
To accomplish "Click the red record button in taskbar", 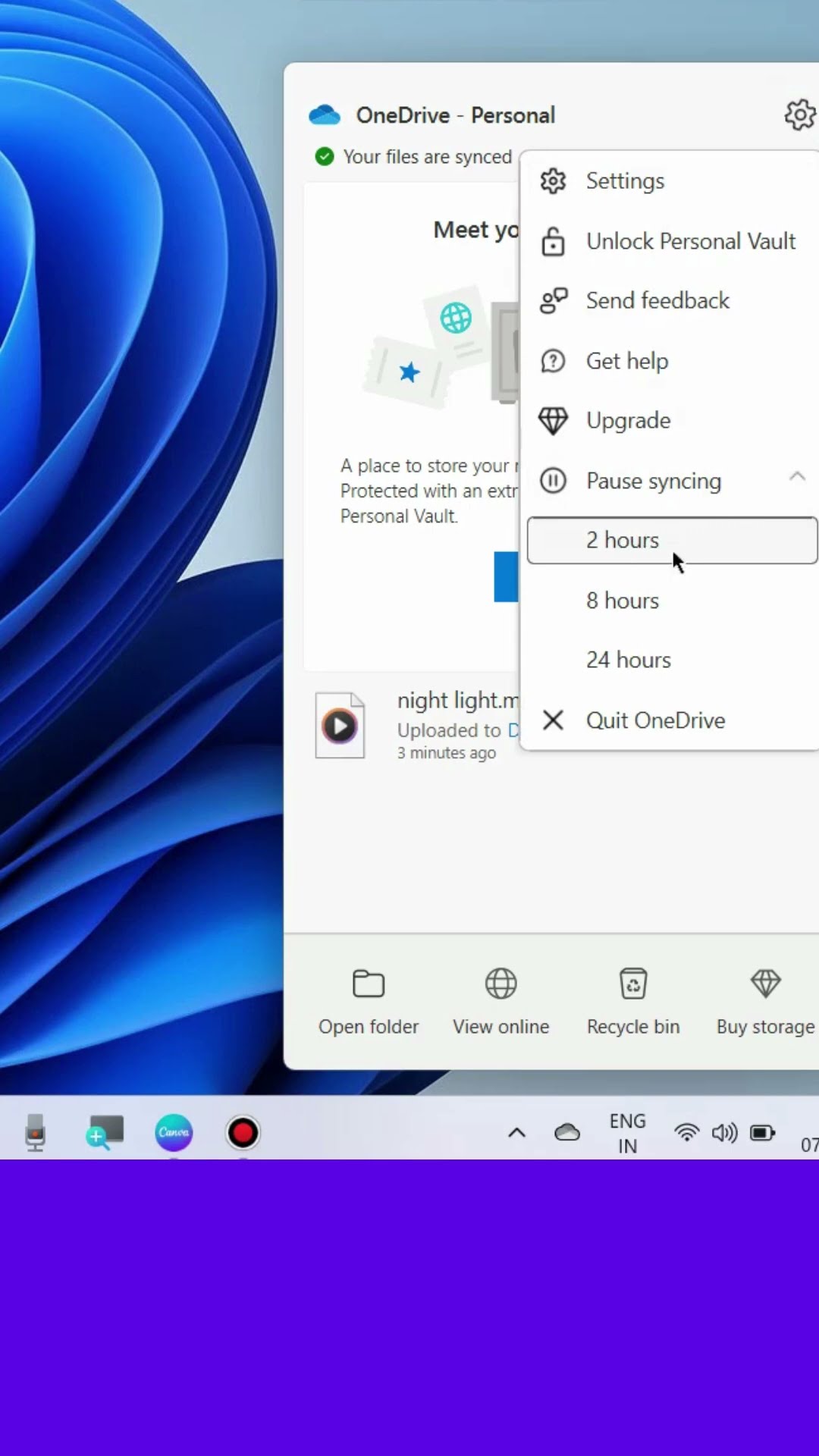I will click(x=243, y=1133).
